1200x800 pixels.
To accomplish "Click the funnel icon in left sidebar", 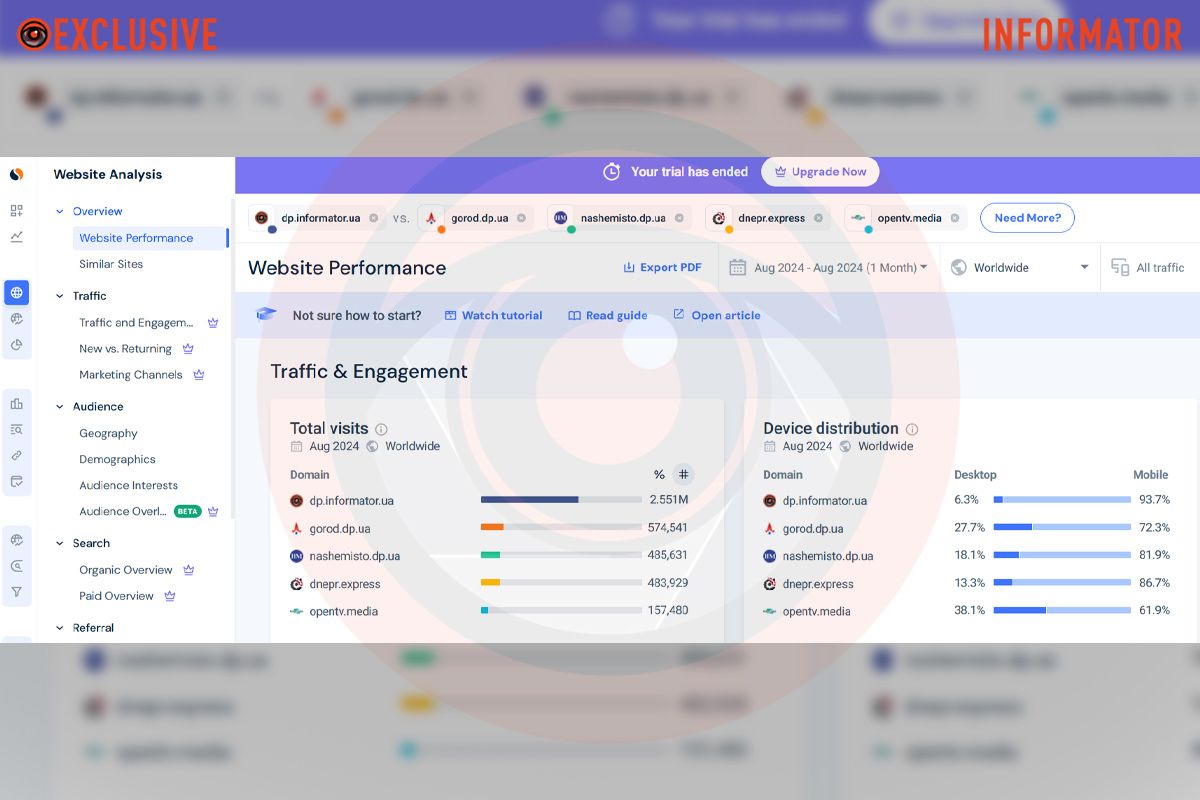I will click(x=16, y=592).
